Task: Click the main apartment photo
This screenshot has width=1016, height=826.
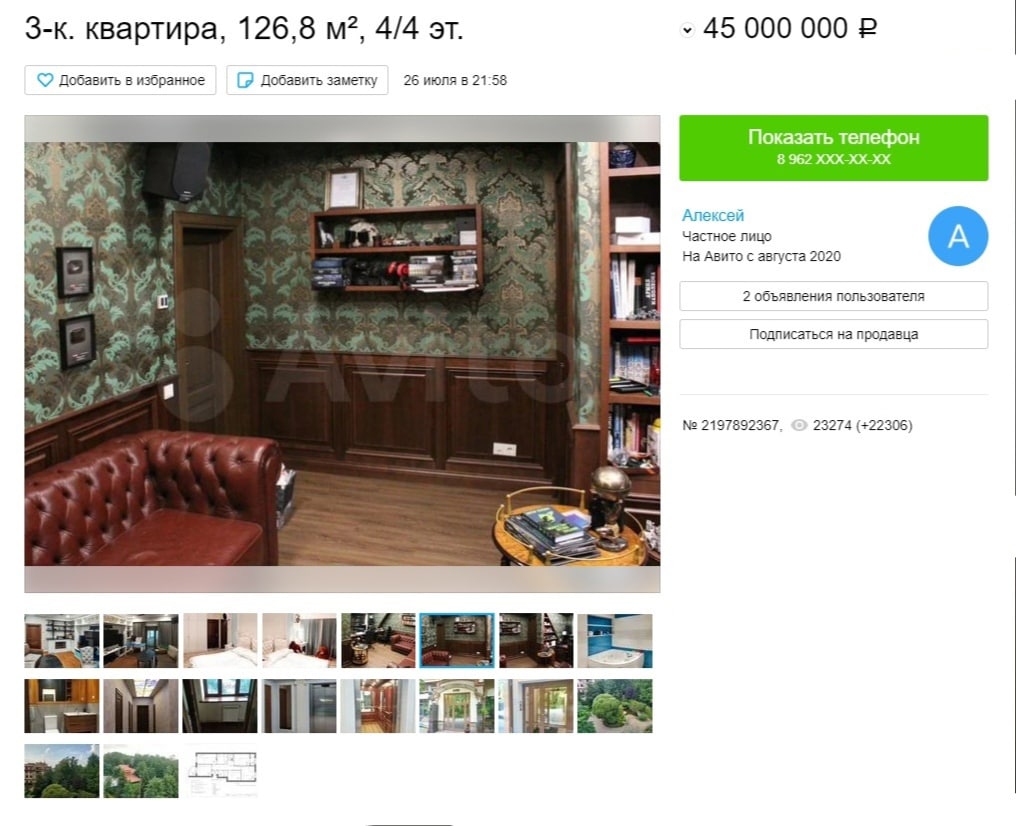Action: click(342, 354)
